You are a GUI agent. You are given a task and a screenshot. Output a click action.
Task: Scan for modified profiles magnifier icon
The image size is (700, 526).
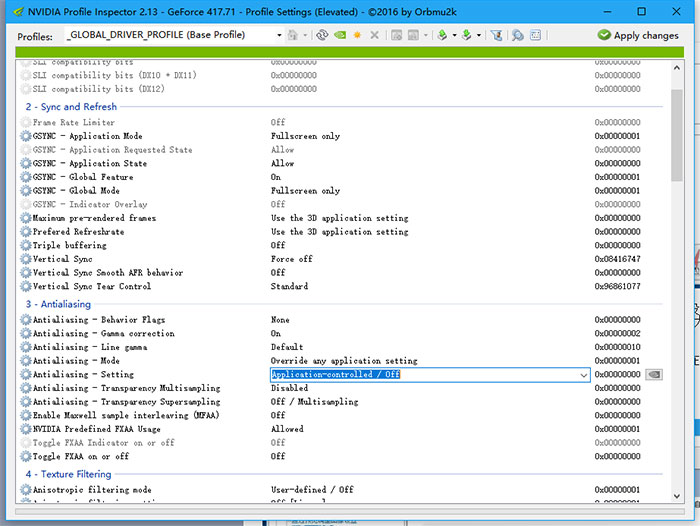518,35
